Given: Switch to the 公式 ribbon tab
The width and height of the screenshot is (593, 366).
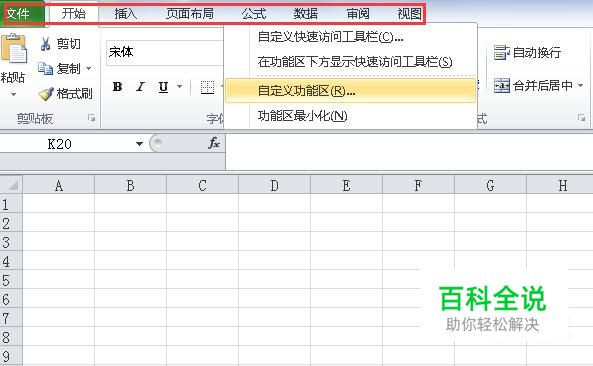Looking at the screenshot, I should (254, 14).
